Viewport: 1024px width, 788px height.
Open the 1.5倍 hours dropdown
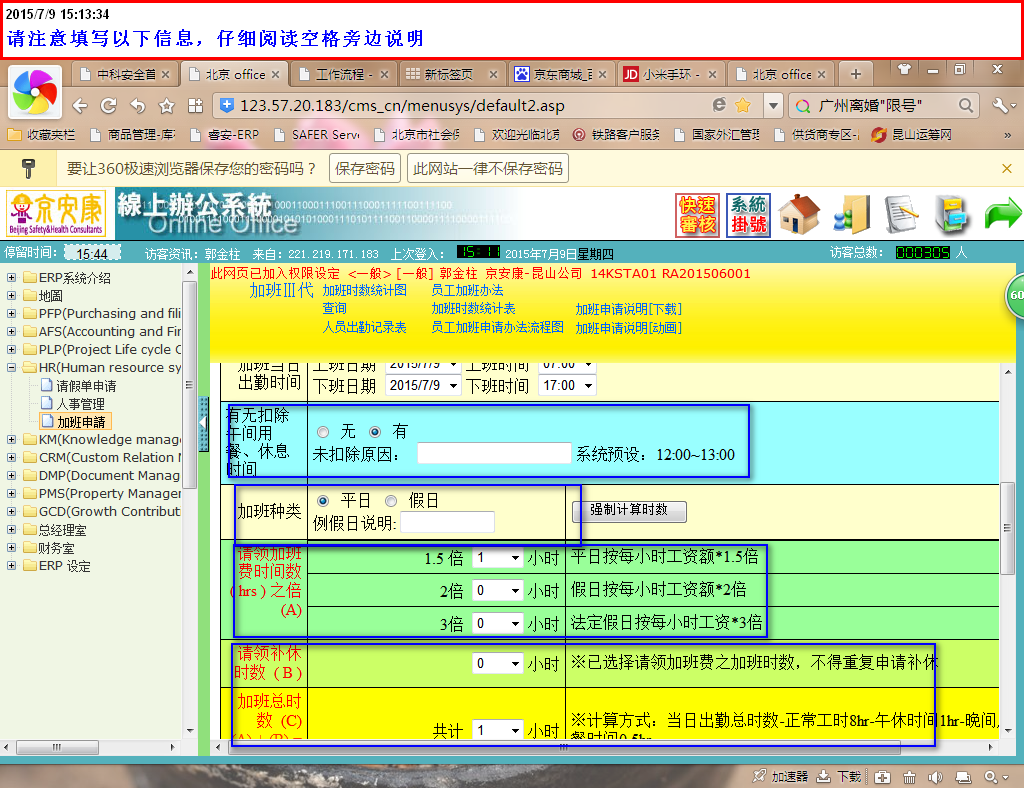pos(498,558)
